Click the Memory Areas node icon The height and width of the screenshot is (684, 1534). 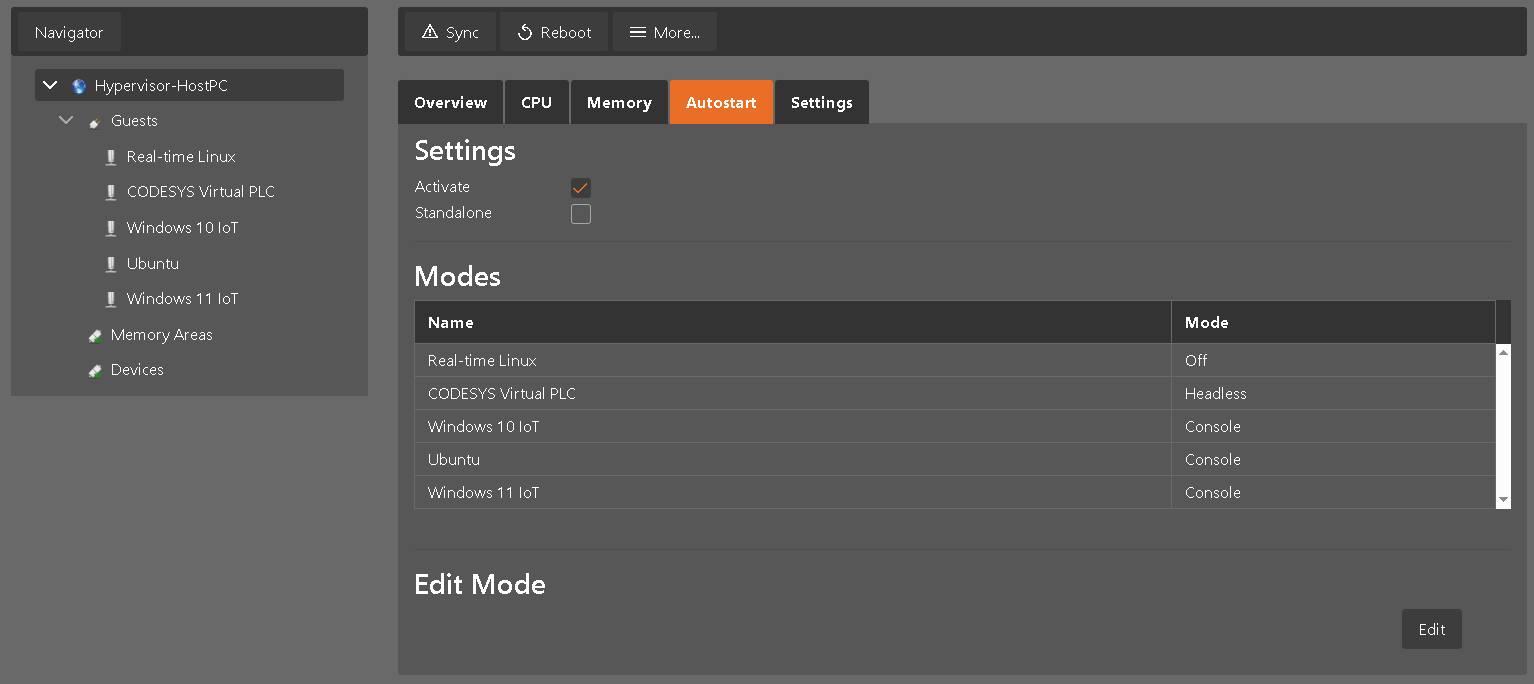pos(94,334)
